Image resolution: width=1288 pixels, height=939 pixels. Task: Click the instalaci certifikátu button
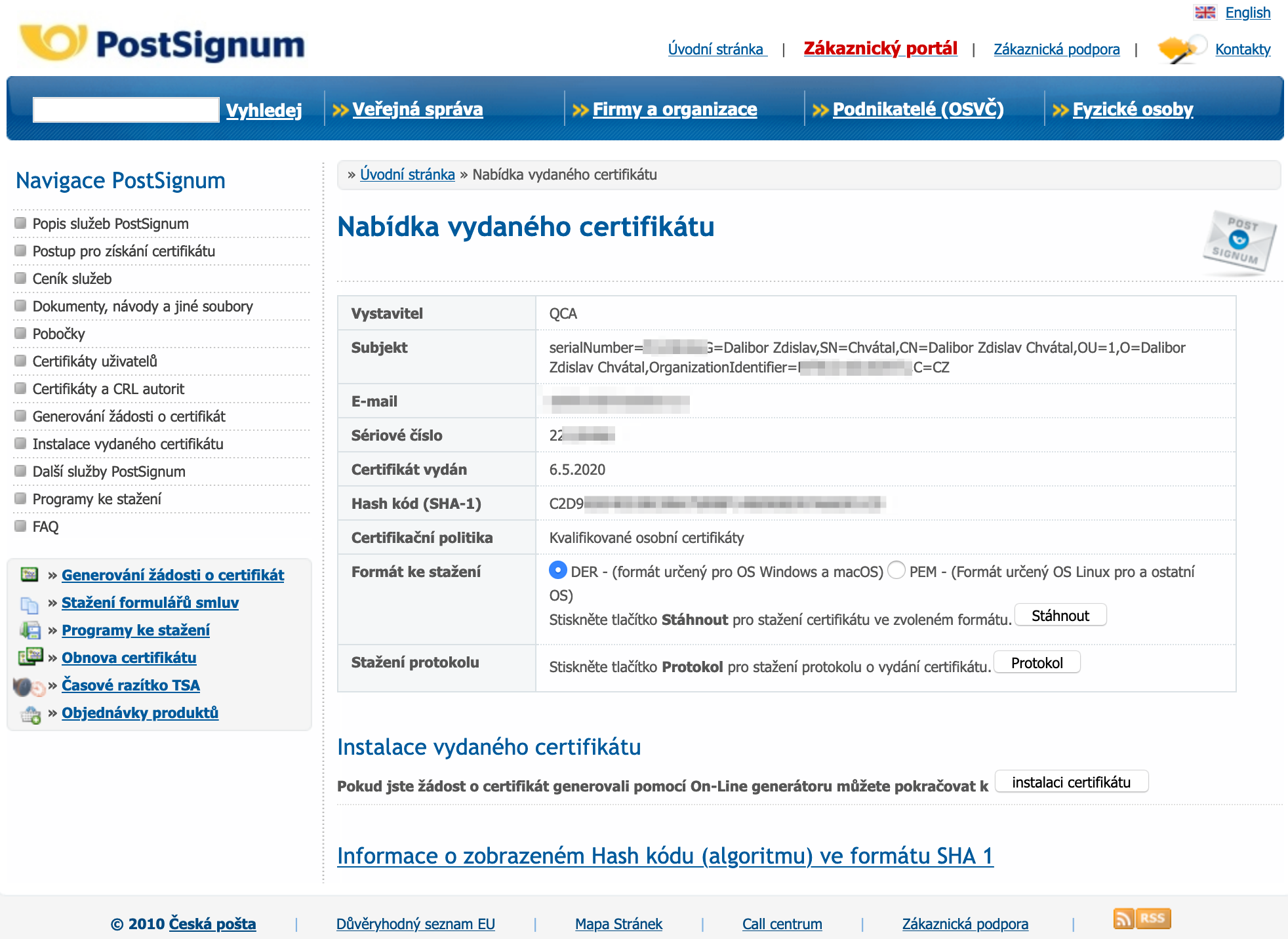click(1072, 782)
